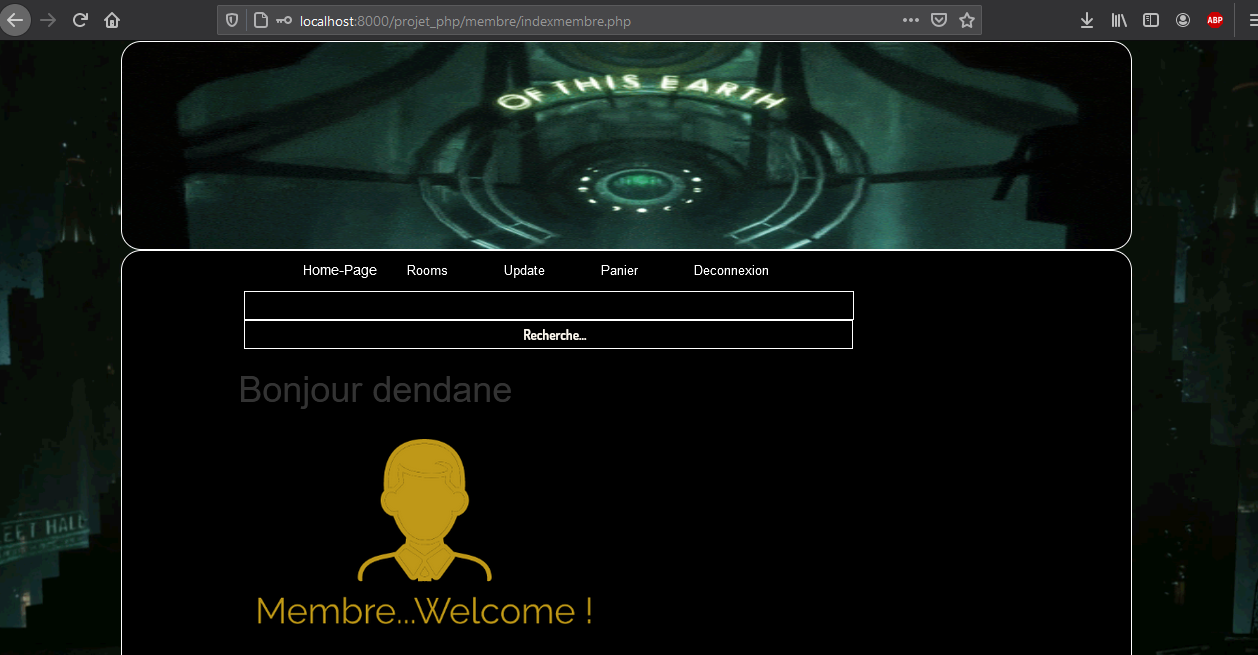Click inside the search text field
Screen dimensions: 1258x655
click(548, 305)
